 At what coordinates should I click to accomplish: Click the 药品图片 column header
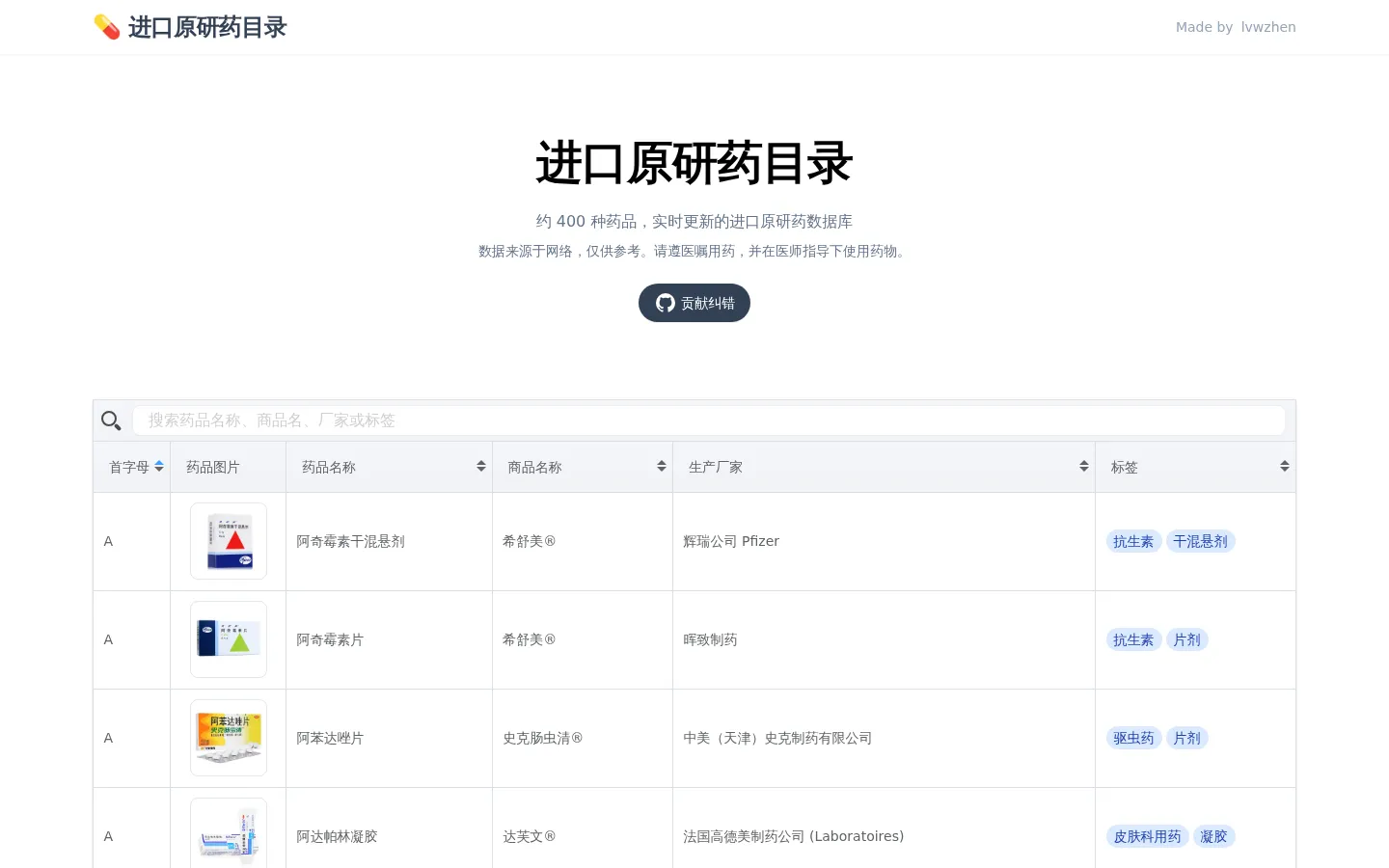pyautogui.click(x=229, y=467)
